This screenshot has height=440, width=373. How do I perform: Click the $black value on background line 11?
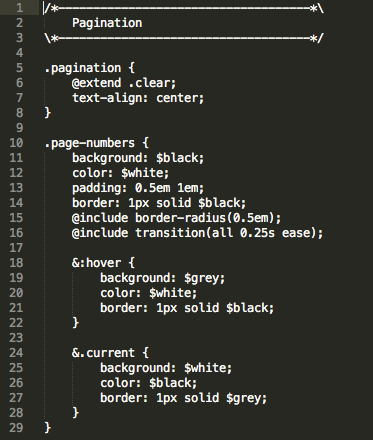tap(177, 158)
